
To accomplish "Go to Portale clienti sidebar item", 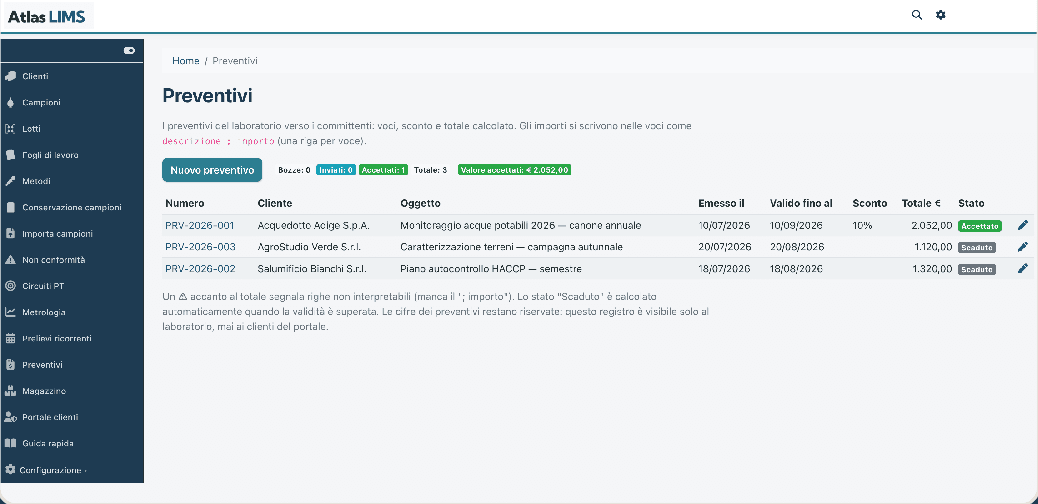I will point(50,417).
